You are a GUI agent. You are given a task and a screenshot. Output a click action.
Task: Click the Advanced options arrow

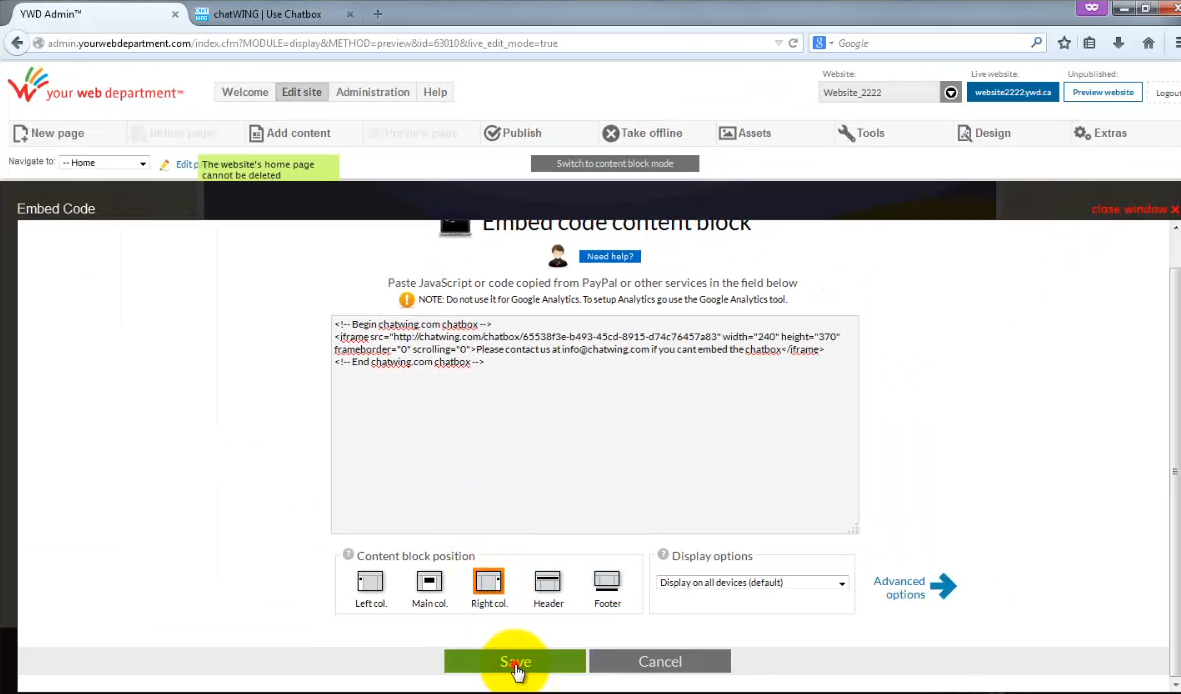[943, 585]
